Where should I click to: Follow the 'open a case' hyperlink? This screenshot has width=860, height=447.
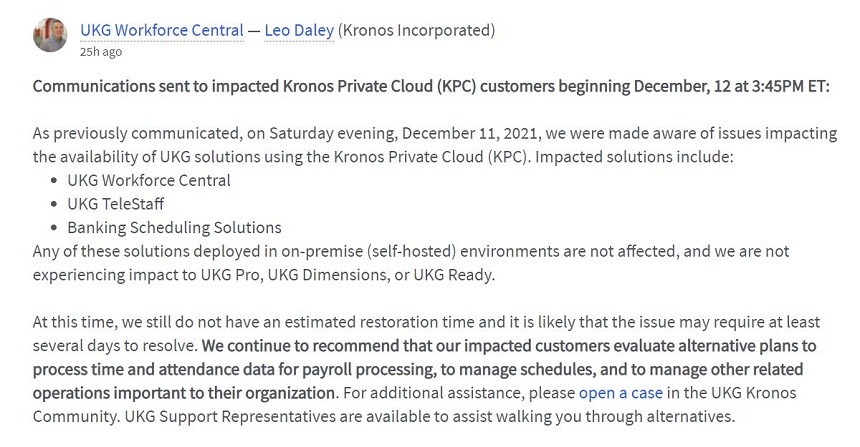click(x=621, y=393)
